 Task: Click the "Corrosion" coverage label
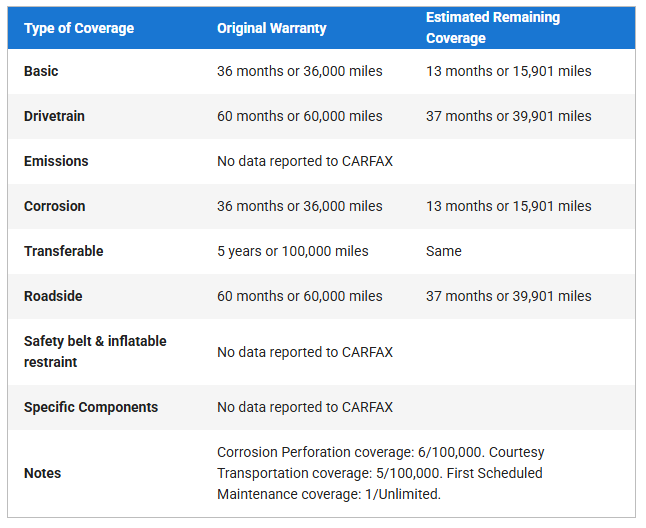click(54, 206)
